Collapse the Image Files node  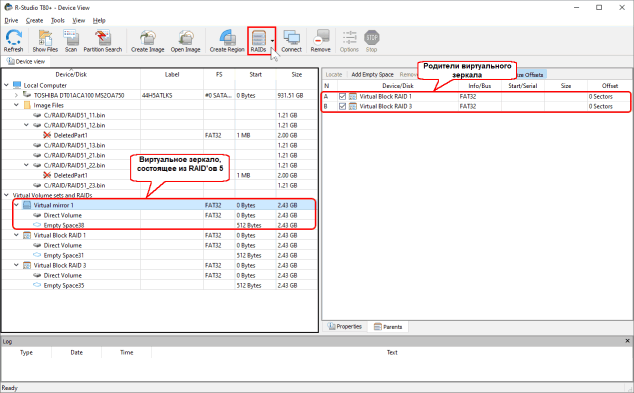(x=16, y=105)
